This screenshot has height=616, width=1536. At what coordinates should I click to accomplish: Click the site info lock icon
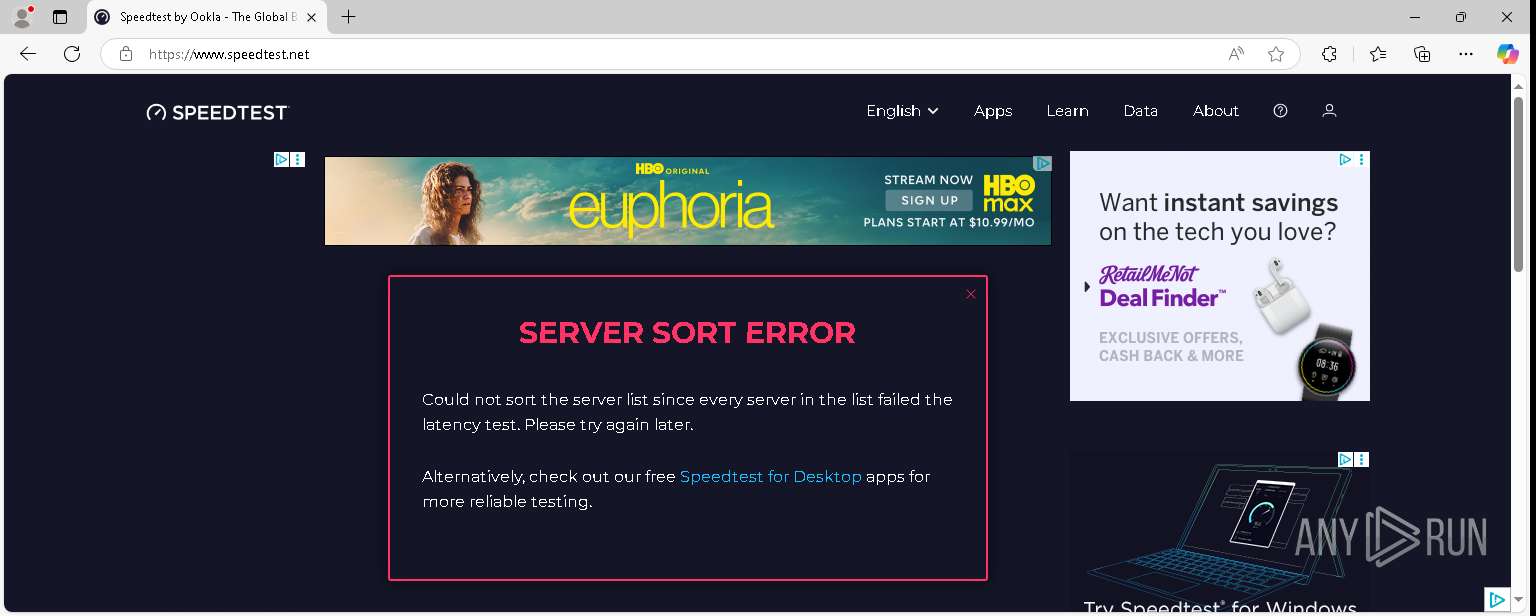[126, 54]
